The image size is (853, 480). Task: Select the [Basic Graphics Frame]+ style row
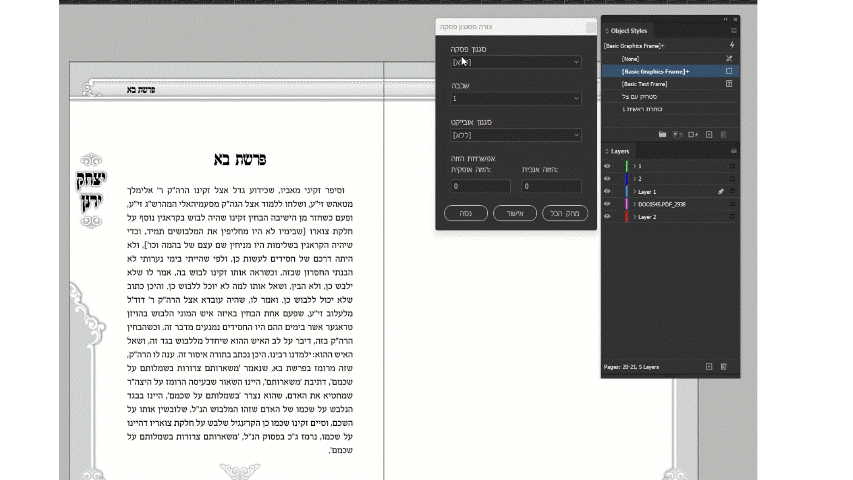[x=670, y=71]
